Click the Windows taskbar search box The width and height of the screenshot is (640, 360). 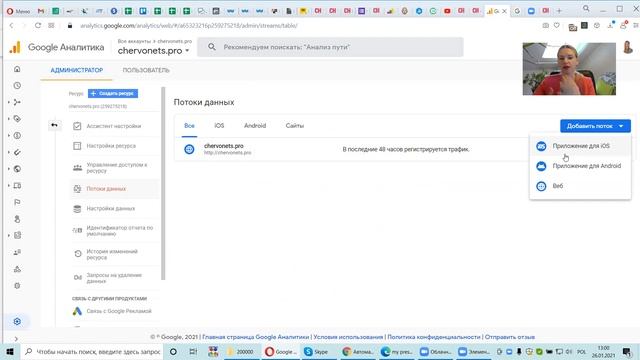[x=92, y=351]
